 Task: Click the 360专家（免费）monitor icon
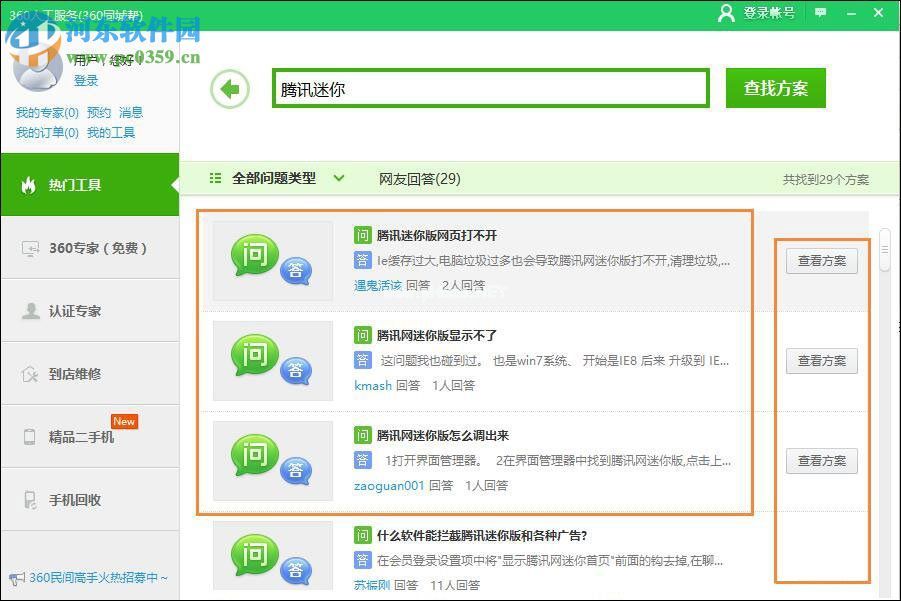(x=29, y=248)
